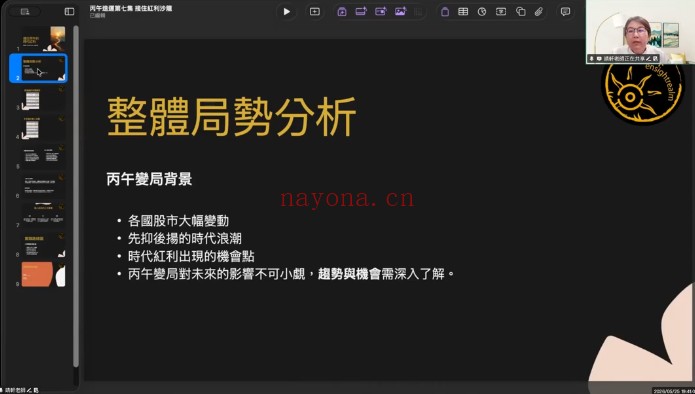Click the slide heading 整體局勢分析
The height and width of the screenshot is (394, 695).
(x=232, y=117)
